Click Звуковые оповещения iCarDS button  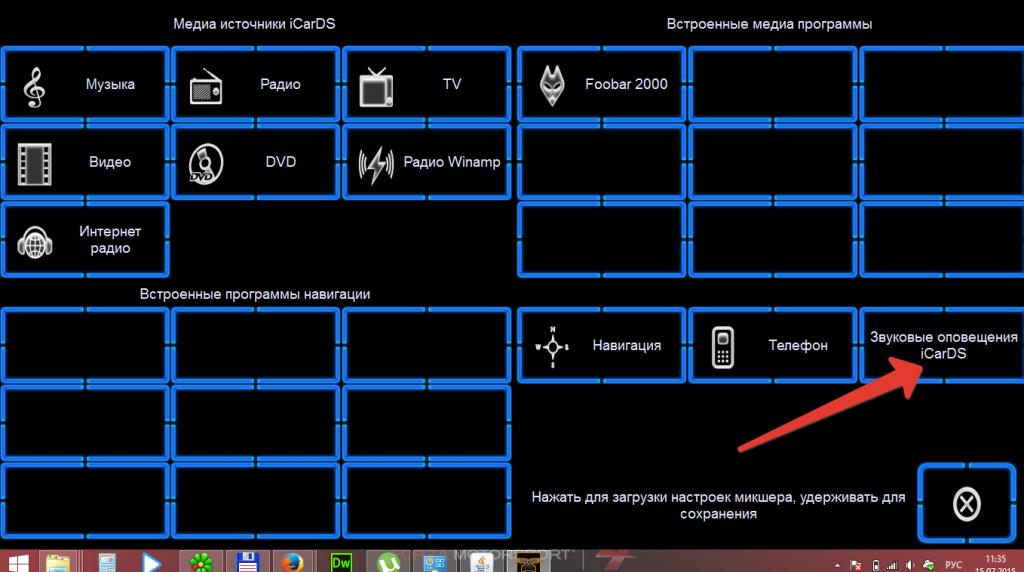(x=941, y=346)
